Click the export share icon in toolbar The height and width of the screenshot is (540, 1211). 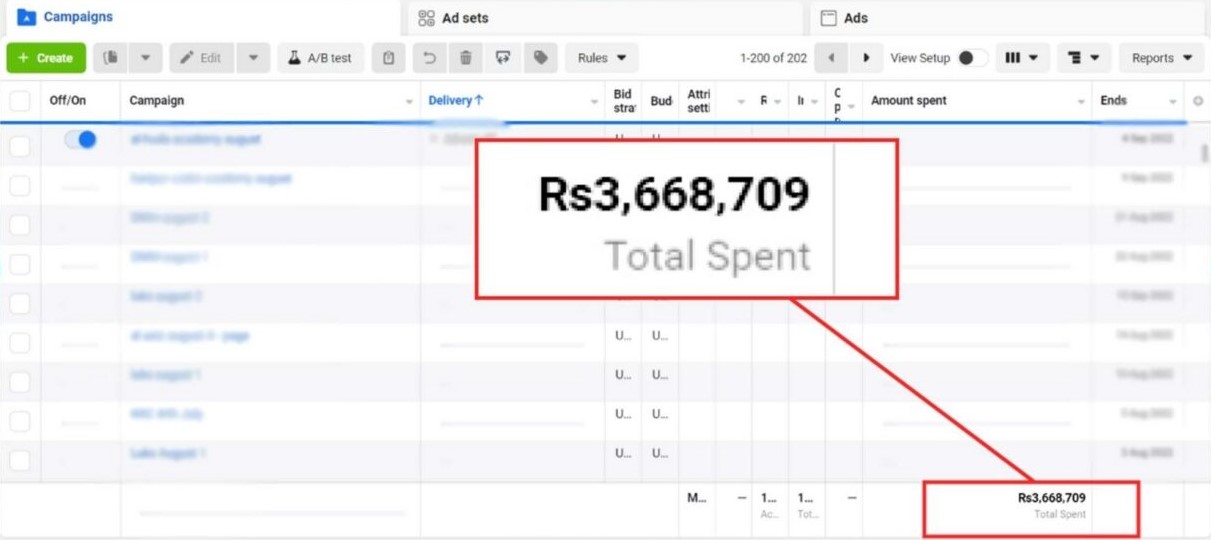click(503, 58)
